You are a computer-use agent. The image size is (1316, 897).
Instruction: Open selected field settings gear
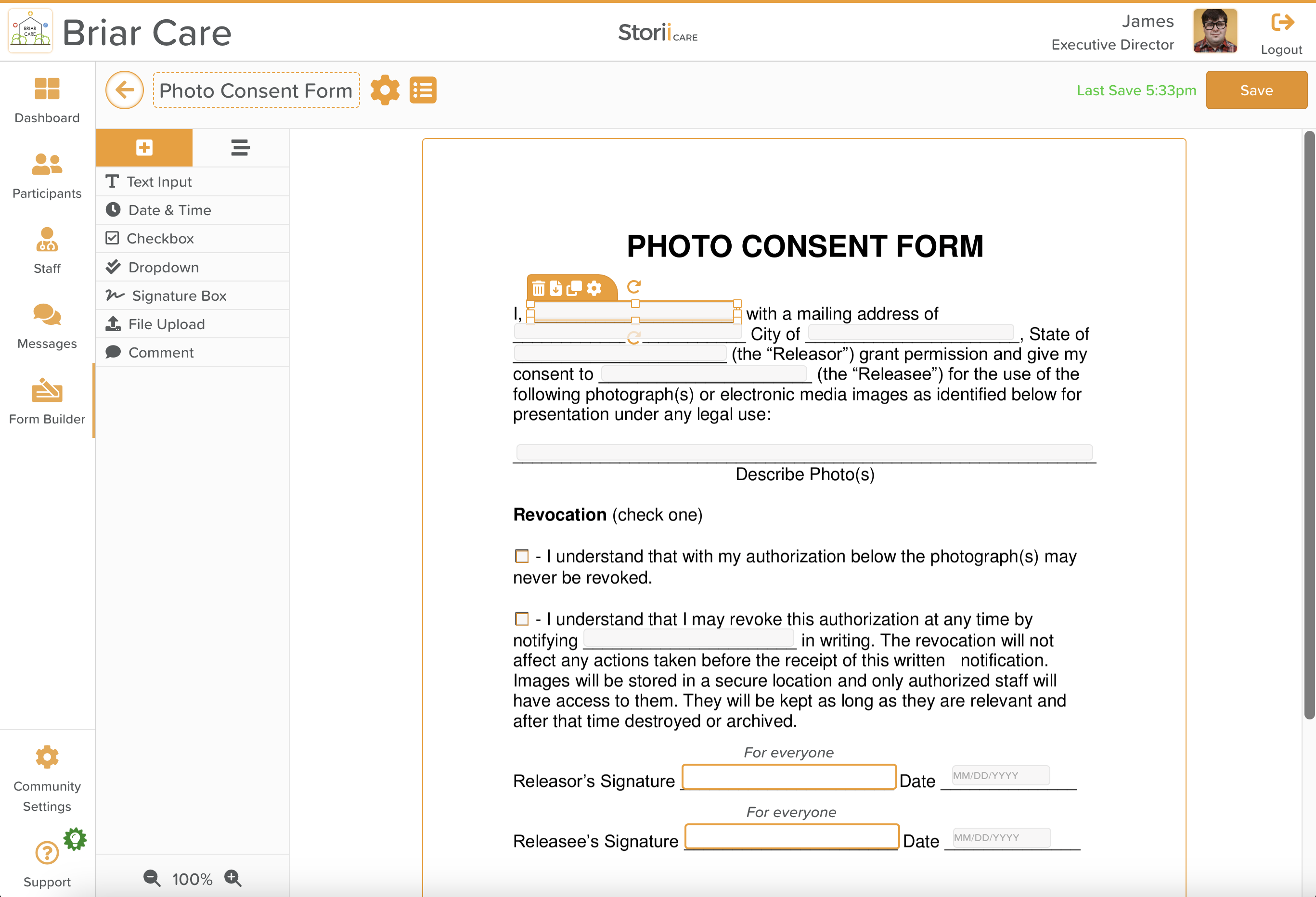click(x=594, y=288)
